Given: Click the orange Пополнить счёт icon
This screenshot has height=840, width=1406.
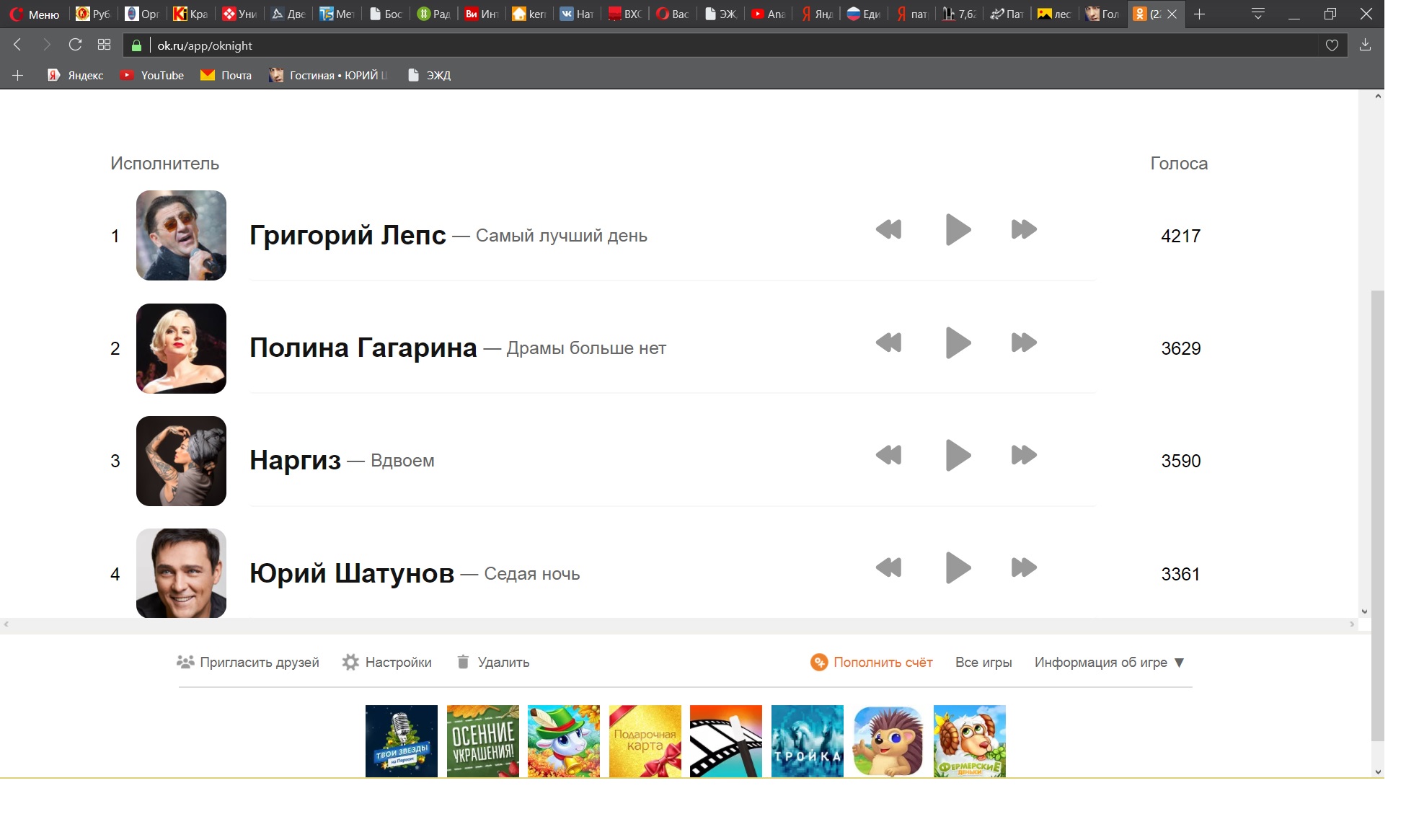Looking at the screenshot, I should (x=818, y=662).
